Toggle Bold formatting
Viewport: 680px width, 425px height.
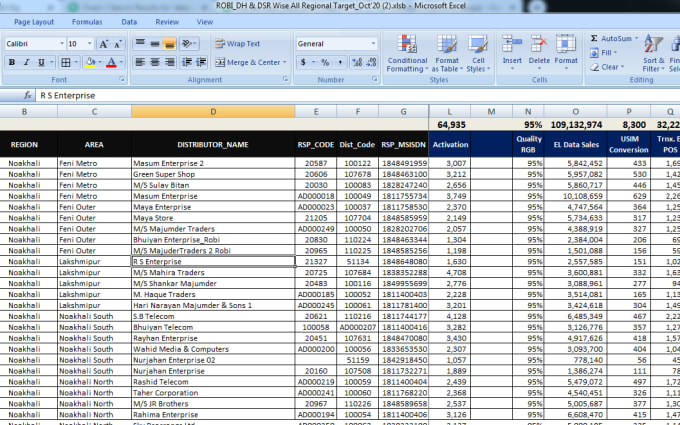[12, 62]
